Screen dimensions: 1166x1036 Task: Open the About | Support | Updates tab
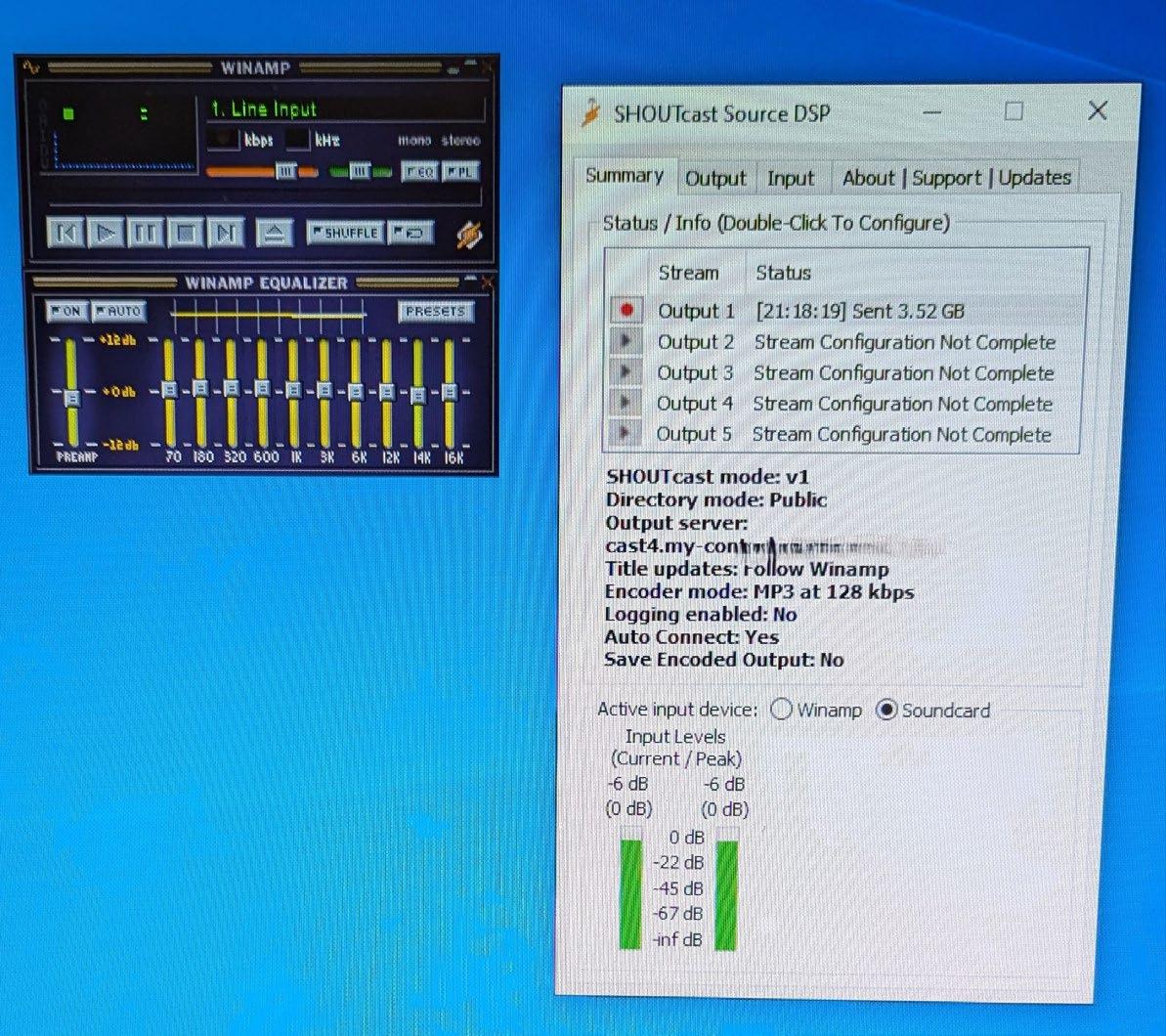coord(956,178)
